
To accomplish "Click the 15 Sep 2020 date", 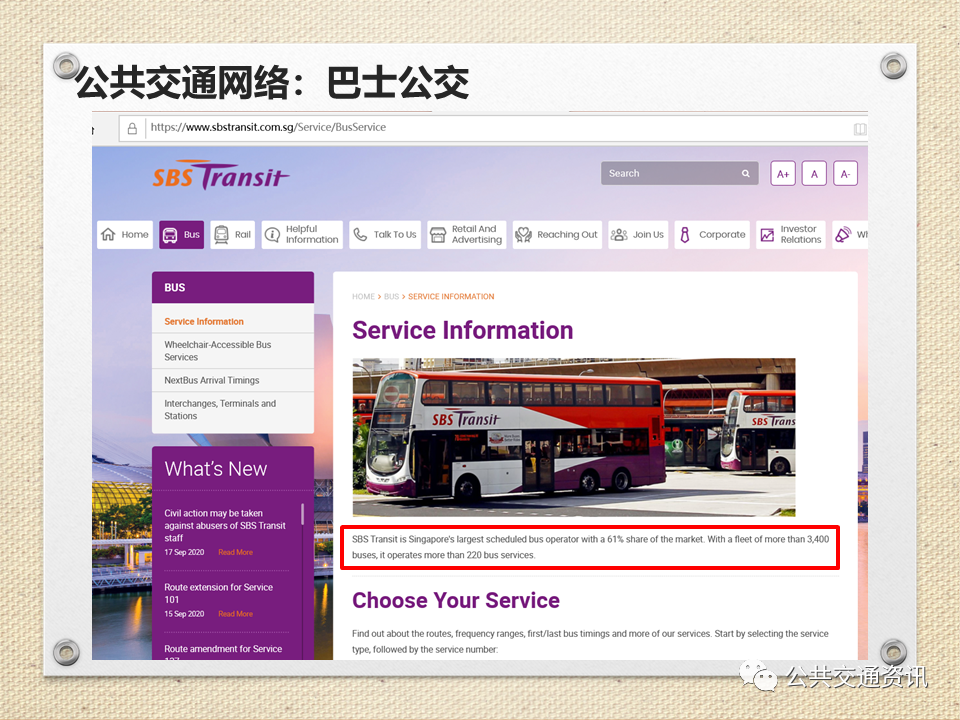I will (x=184, y=614).
